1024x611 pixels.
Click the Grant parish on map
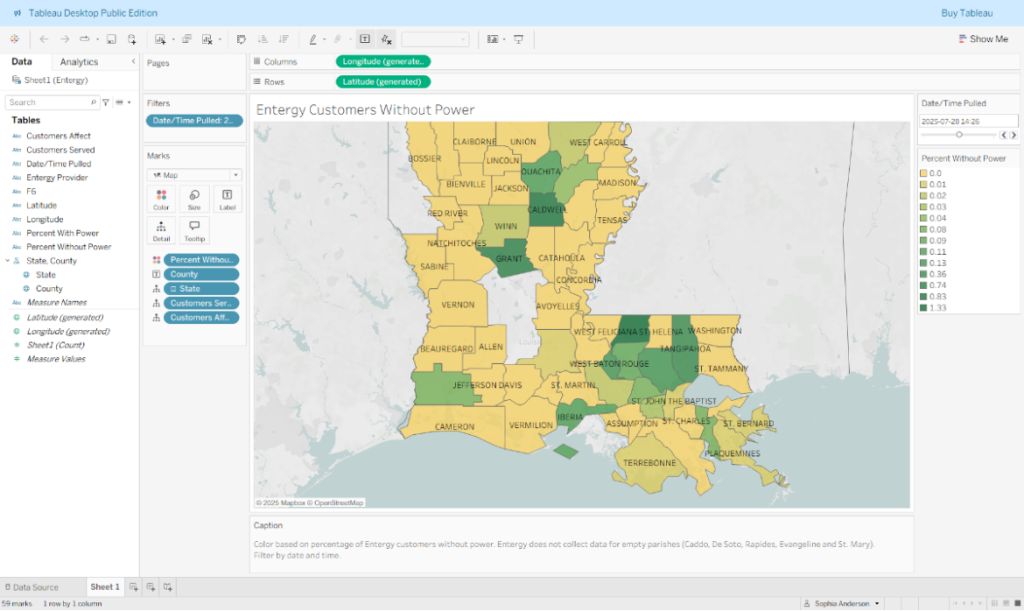[x=508, y=259]
